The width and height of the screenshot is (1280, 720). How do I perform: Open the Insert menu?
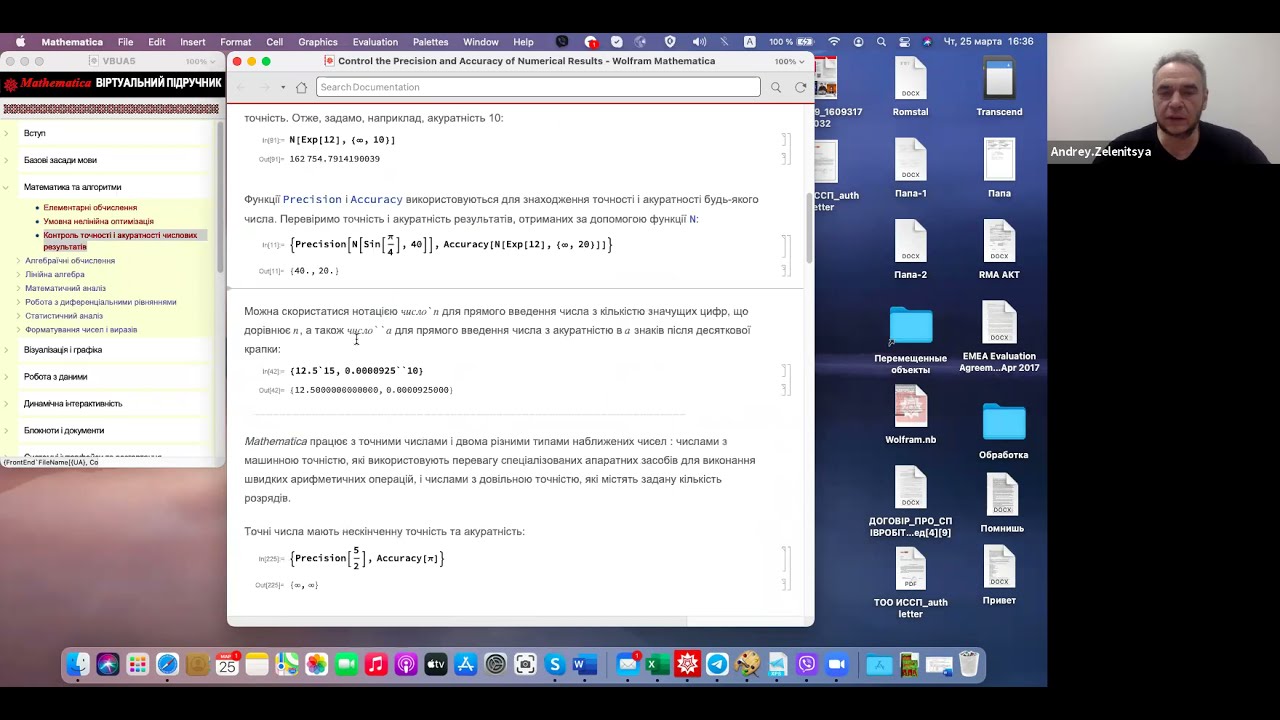[193, 42]
